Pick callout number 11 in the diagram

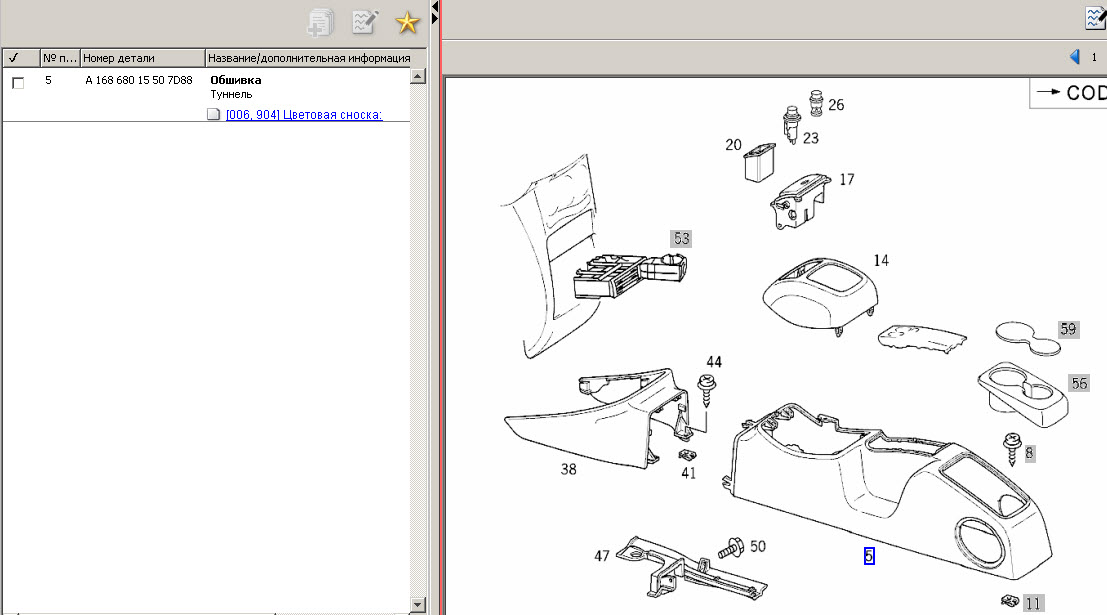tap(1033, 602)
